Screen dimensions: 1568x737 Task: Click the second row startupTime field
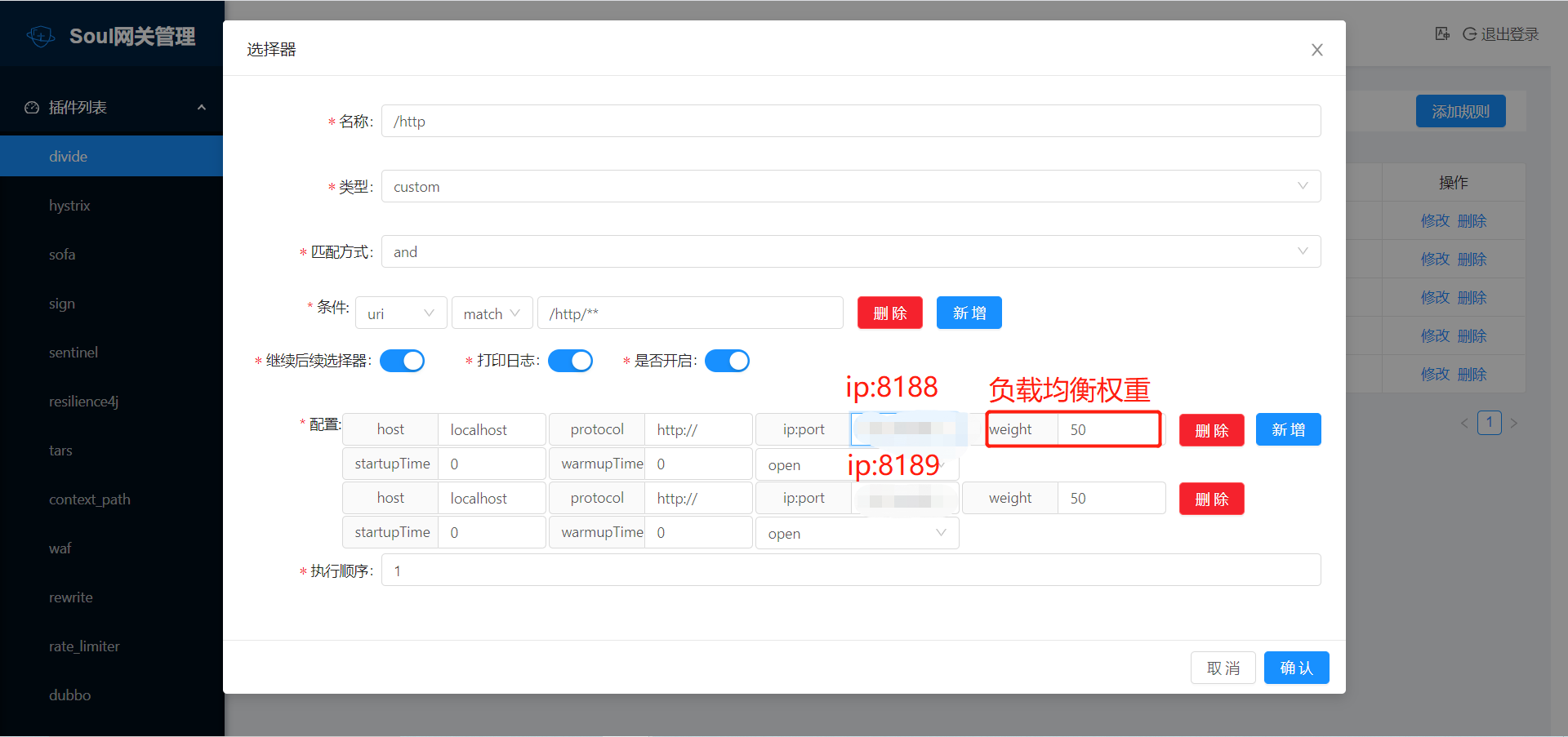tap(492, 532)
